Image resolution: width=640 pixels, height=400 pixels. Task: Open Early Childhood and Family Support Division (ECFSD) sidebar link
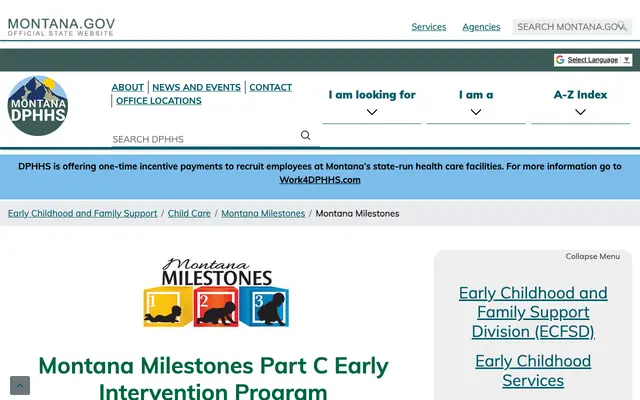(x=533, y=312)
